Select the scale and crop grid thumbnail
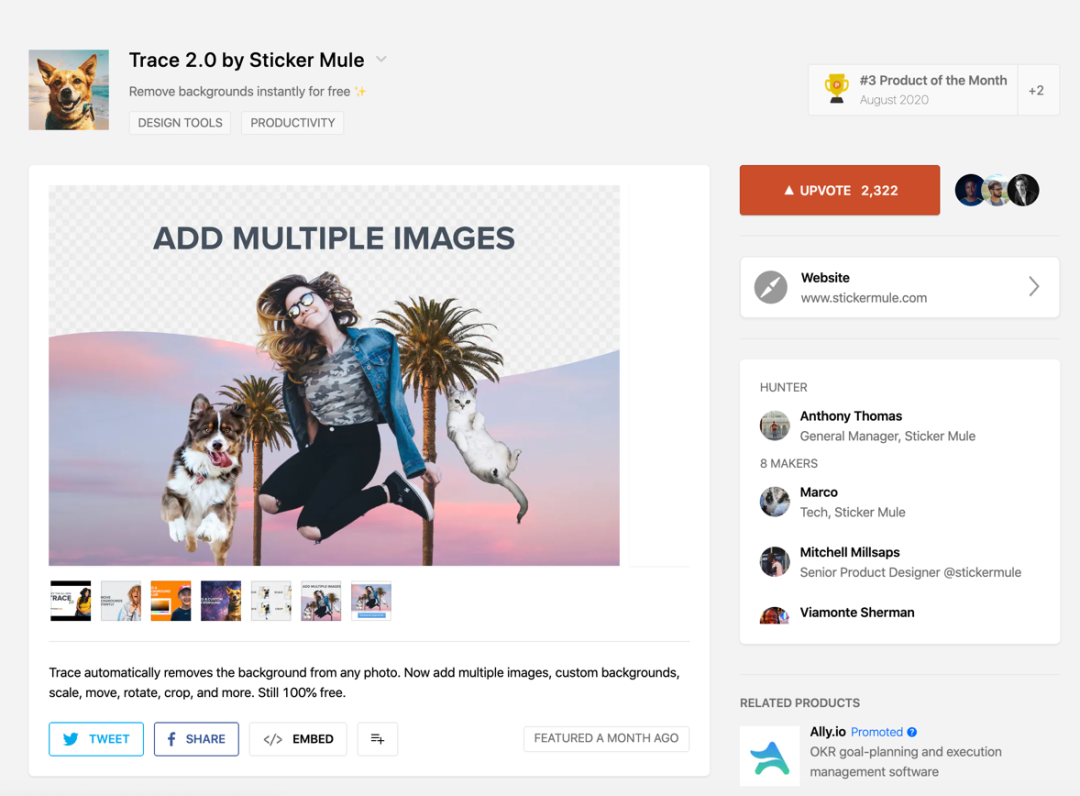This screenshot has width=1080, height=796. pyautogui.click(x=271, y=600)
